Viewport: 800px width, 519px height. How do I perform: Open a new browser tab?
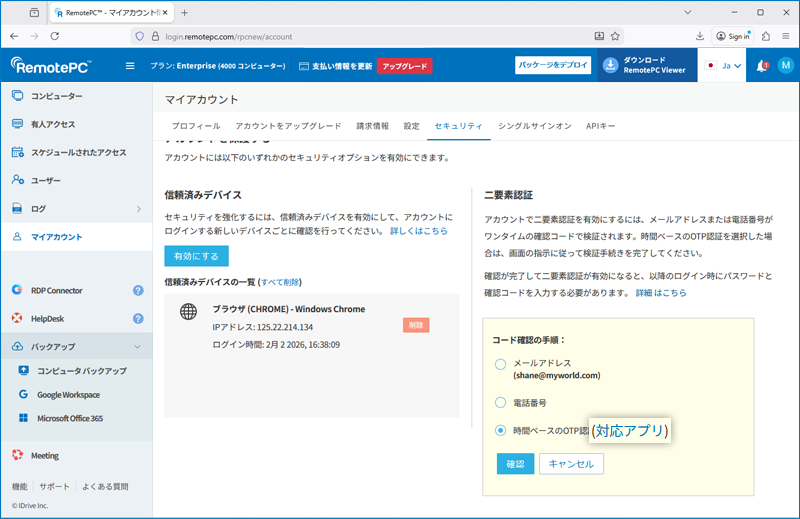(x=185, y=13)
